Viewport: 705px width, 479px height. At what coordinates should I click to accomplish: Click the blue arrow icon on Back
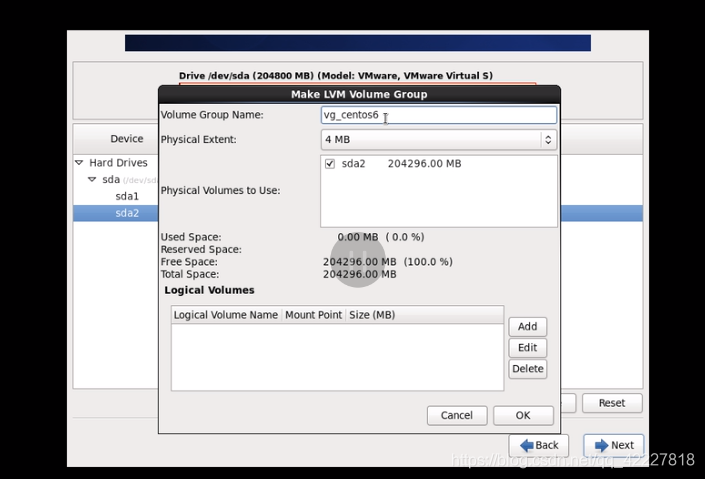coord(527,445)
